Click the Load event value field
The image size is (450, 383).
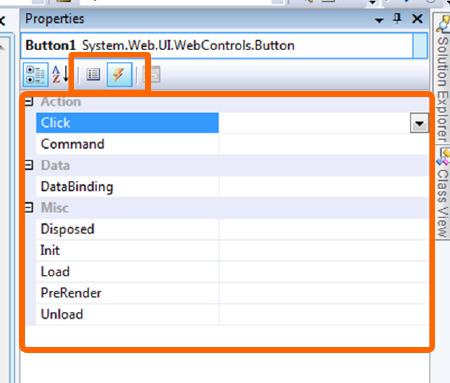click(324, 272)
